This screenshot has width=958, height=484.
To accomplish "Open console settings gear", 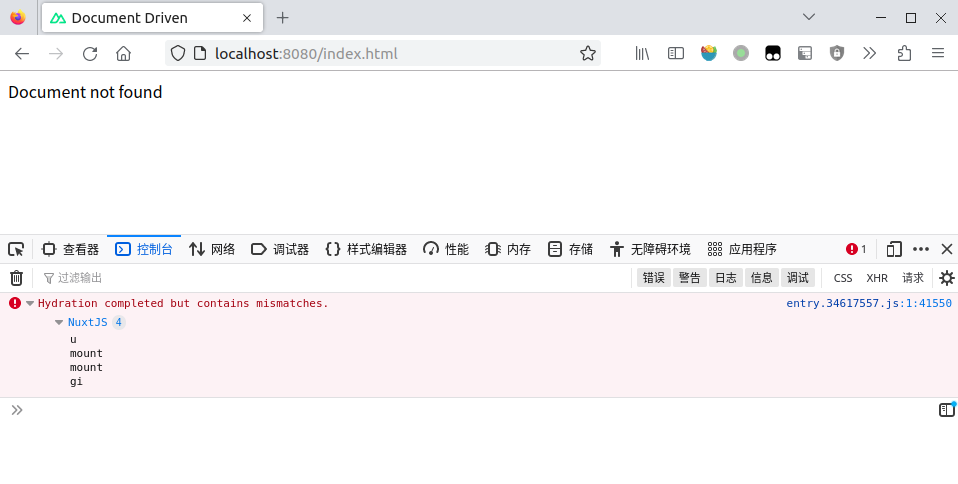I will click(x=946, y=278).
